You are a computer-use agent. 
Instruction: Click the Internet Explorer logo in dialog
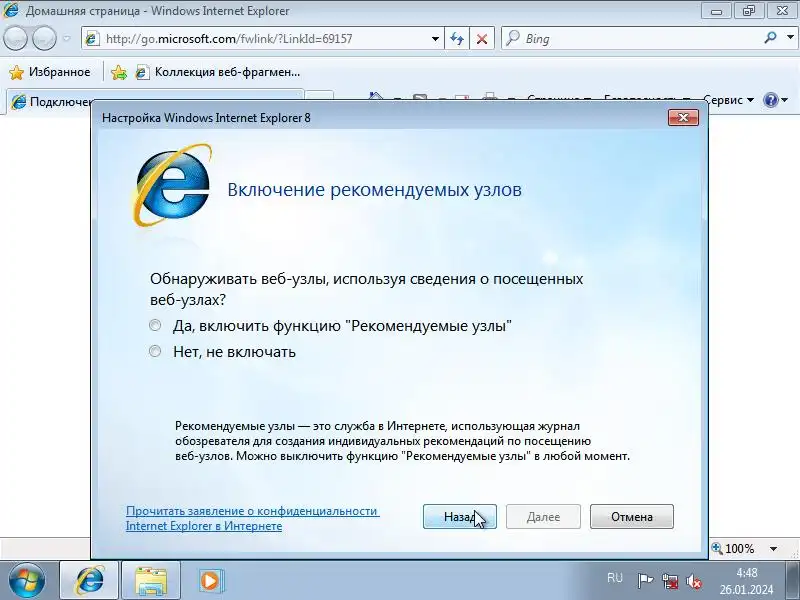click(x=172, y=185)
